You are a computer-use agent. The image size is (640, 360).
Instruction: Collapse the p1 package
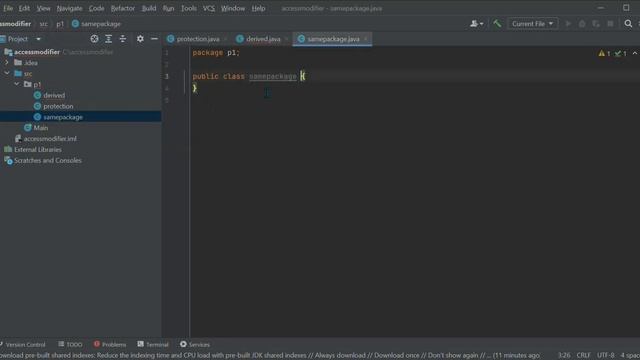pyautogui.click(x=17, y=84)
